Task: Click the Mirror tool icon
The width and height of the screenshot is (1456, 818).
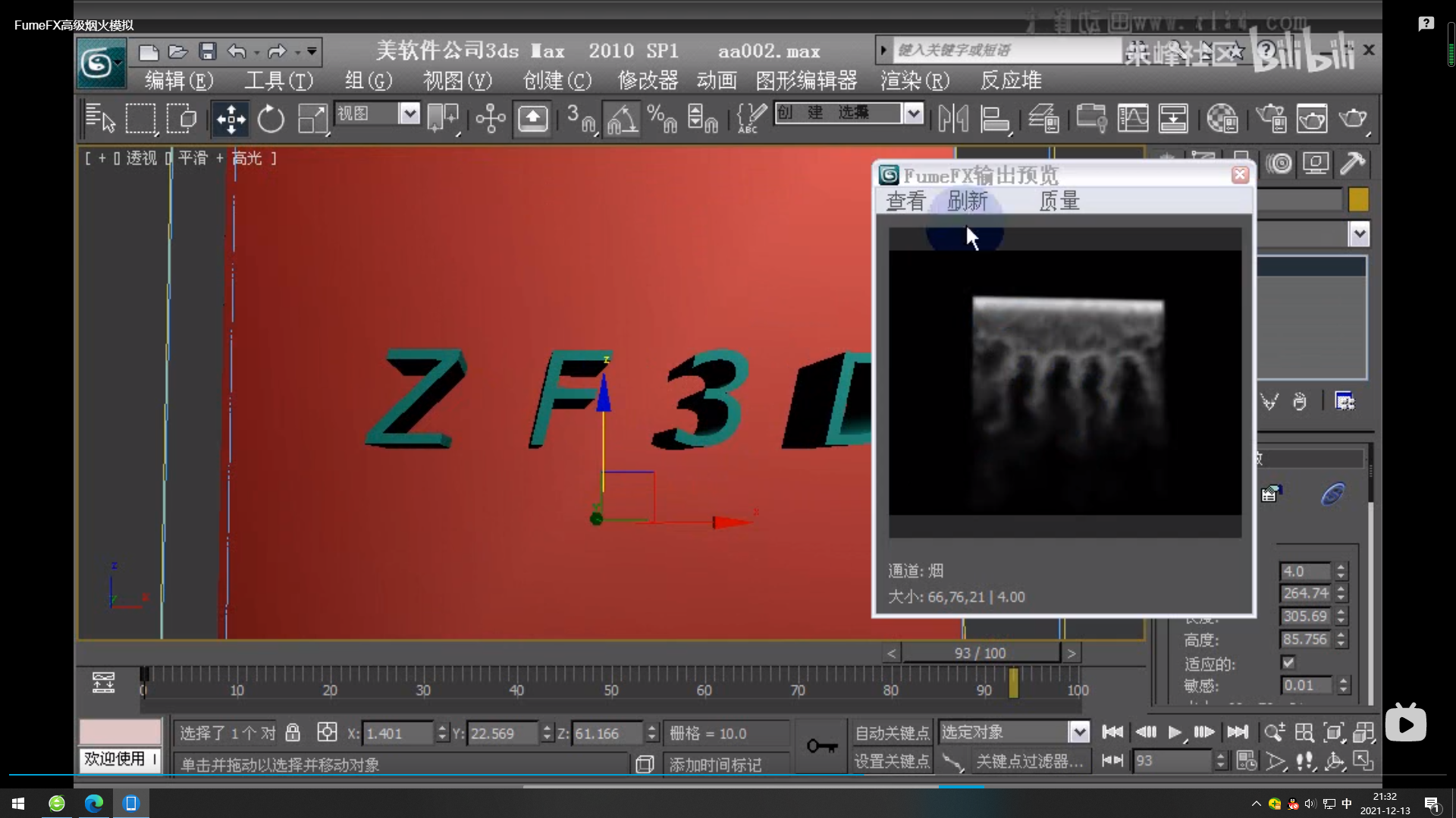Action: tap(953, 119)
